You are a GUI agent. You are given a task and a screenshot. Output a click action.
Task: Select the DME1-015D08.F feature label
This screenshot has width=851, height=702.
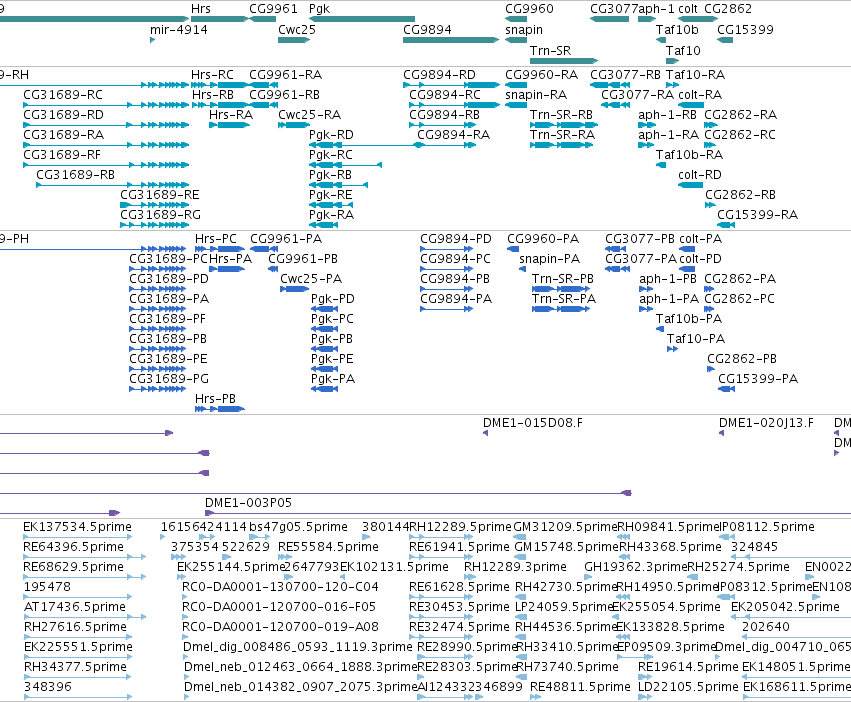pyautogui.click(x=533, y=422)
